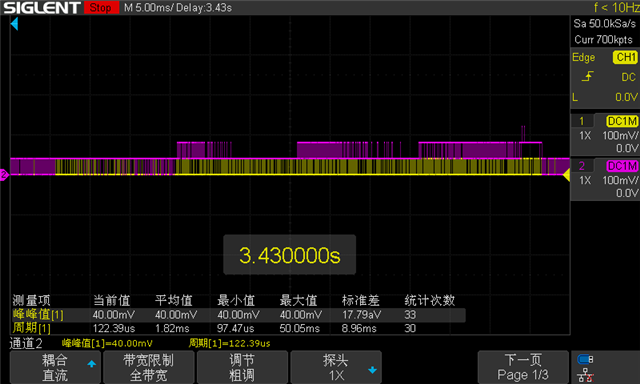Click the LAN network status icon
The height and width of the screenshot is (384, 640).
(x=585, y=375)
